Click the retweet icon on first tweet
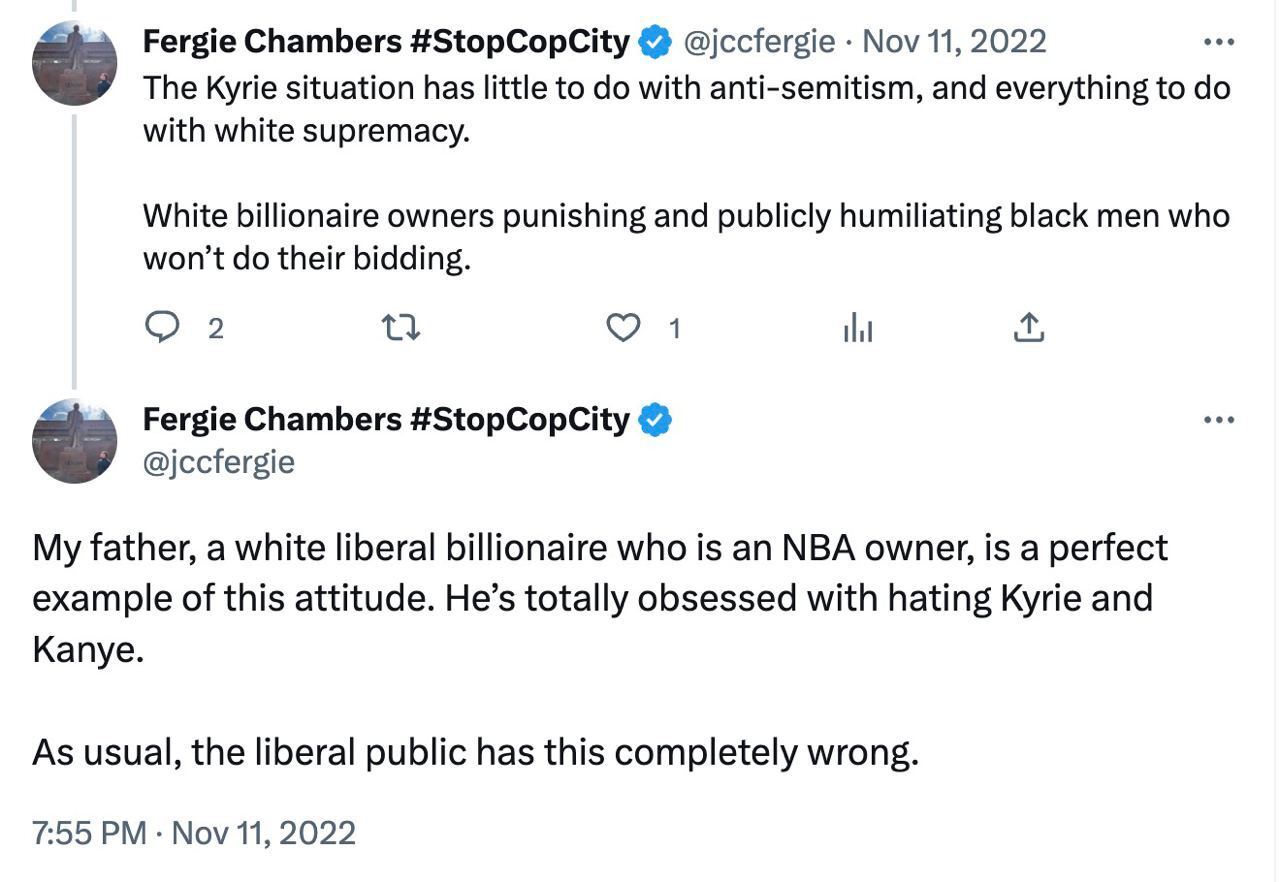The height and width of the screenshot is (882, 1280). point(402,327)
